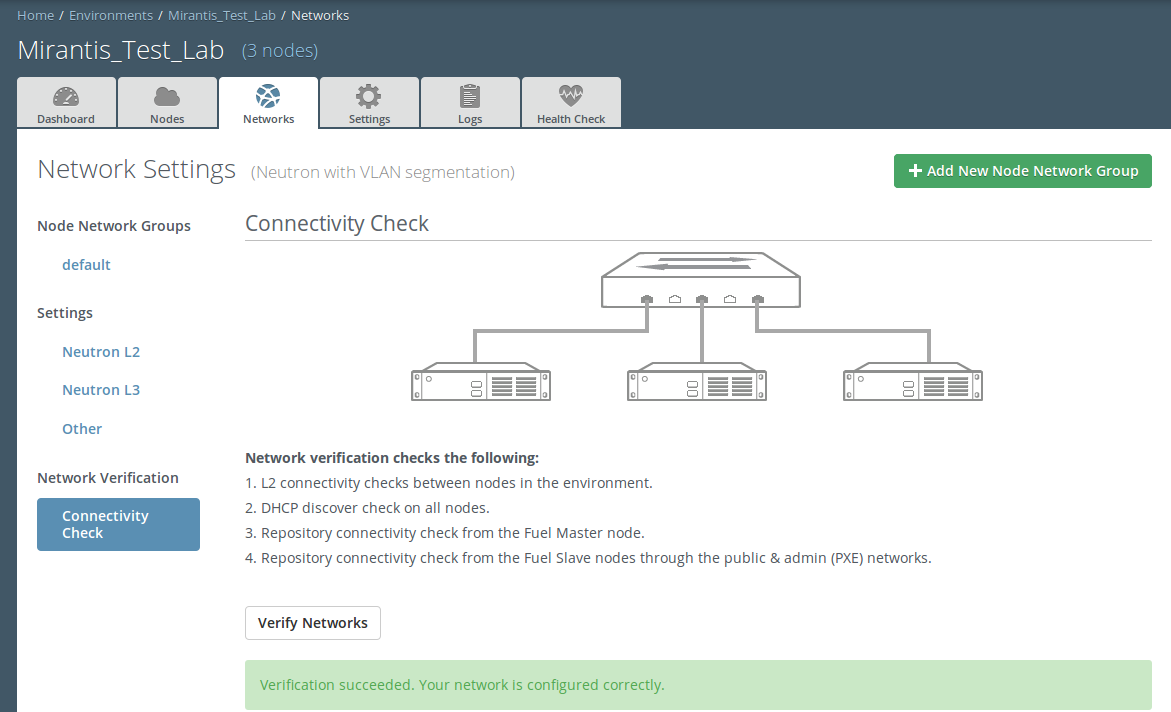Image resolution: width=1171 pixels, height=712 pixels.
Task: Click the Dashboard gauge icon
Action: (66, 97)
